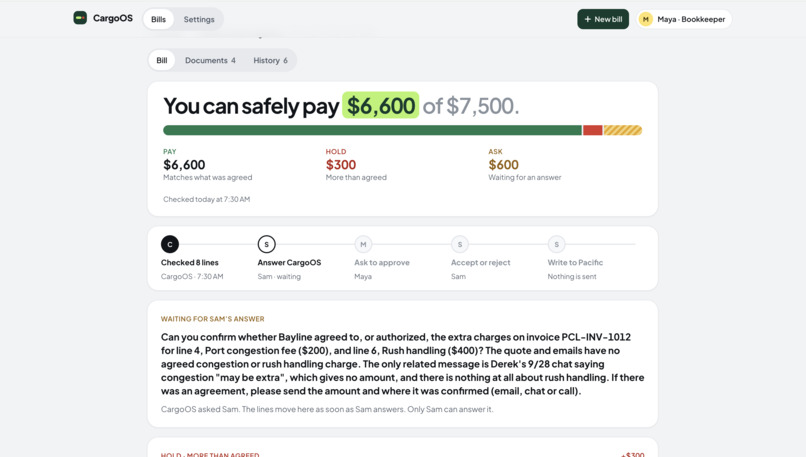Screen dimensions: 806x457
Task: Click the outlined S circle for Answer CargoOS
Action: coord(266,244)
